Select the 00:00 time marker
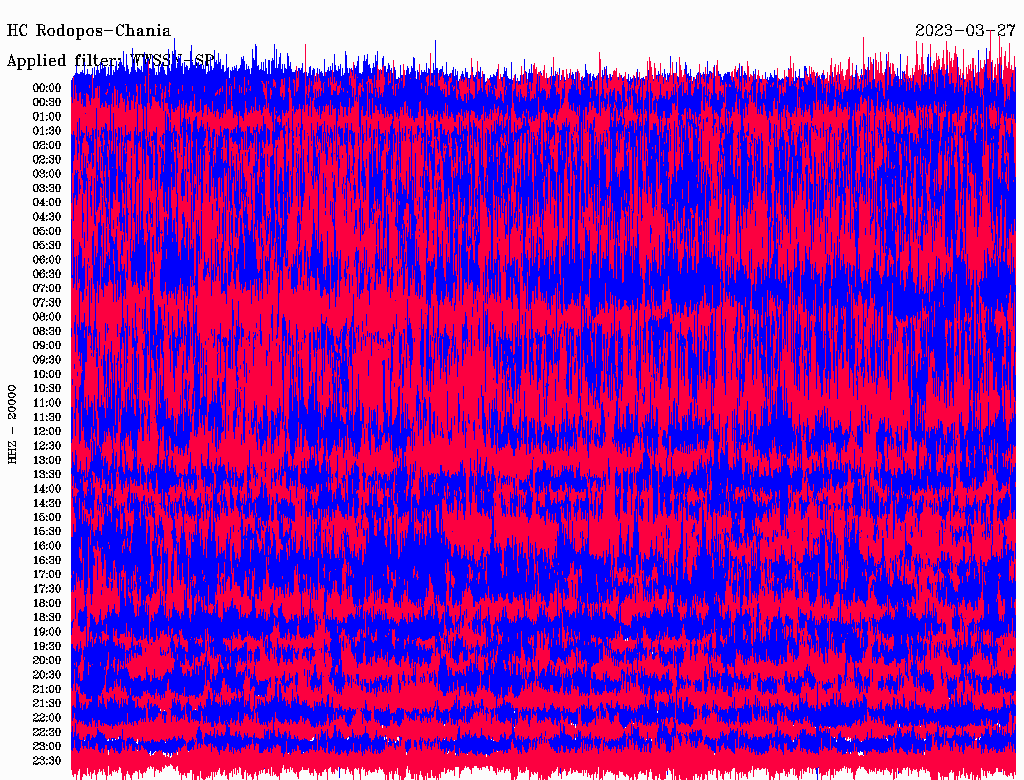 tap(47, 88)
